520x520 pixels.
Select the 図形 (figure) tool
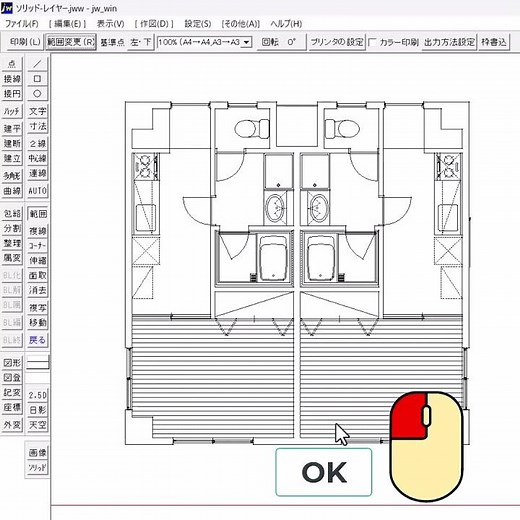coord(12,362)
